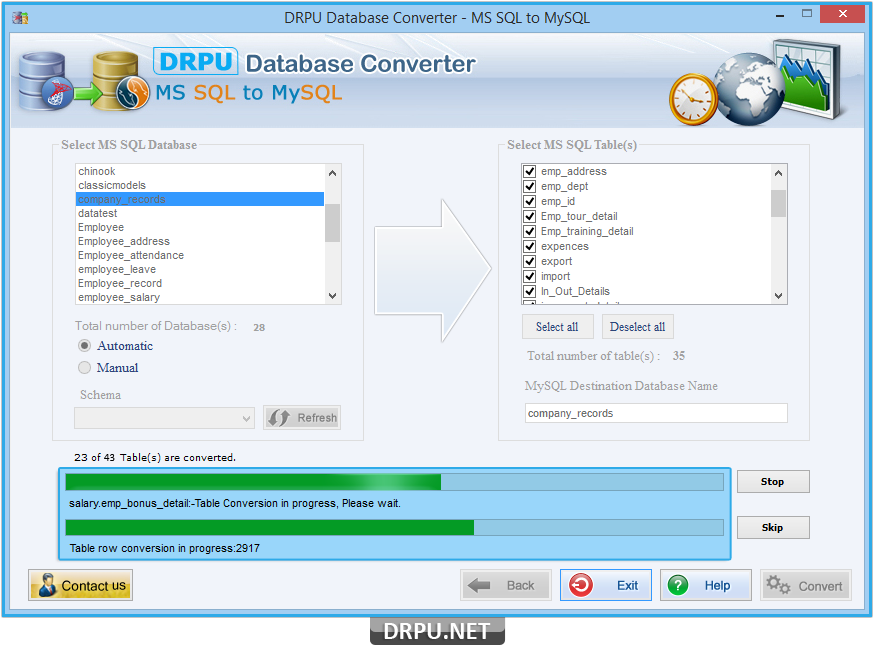Click the table row conversion progress bar
Viewport: 874px width, 645px height.
click(x=395, y=527)
